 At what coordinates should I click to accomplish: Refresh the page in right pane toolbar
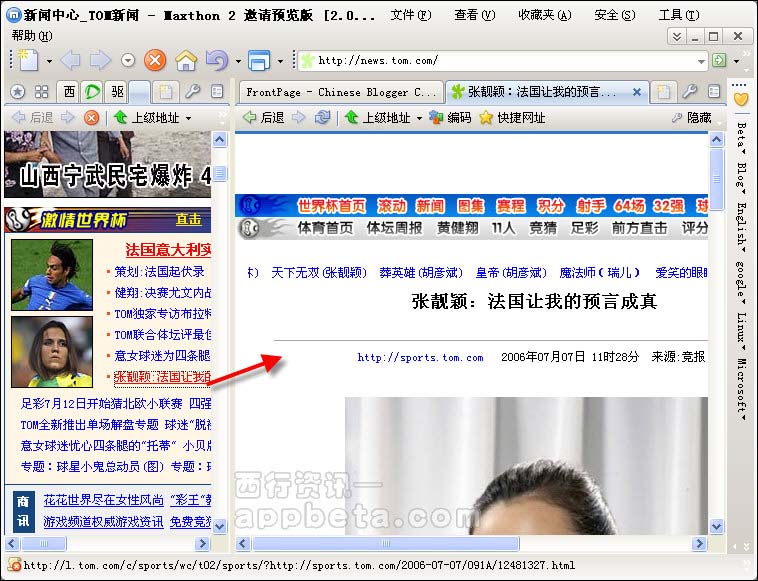322,117
